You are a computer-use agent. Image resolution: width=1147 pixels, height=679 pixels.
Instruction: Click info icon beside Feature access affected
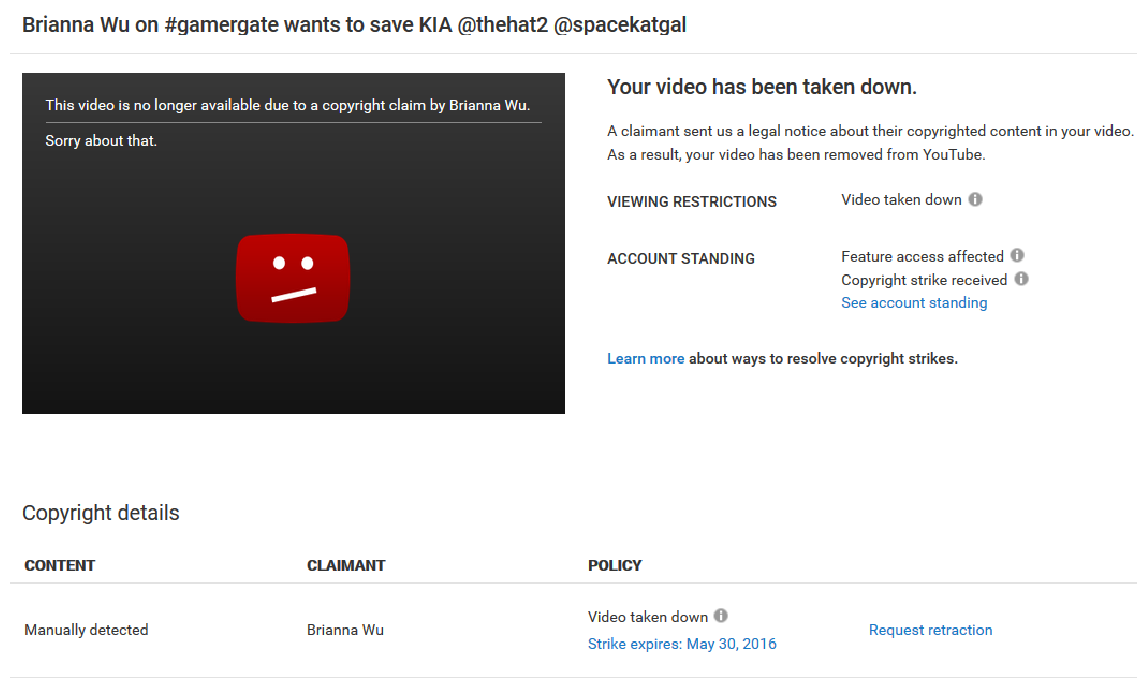(1018, 255)
